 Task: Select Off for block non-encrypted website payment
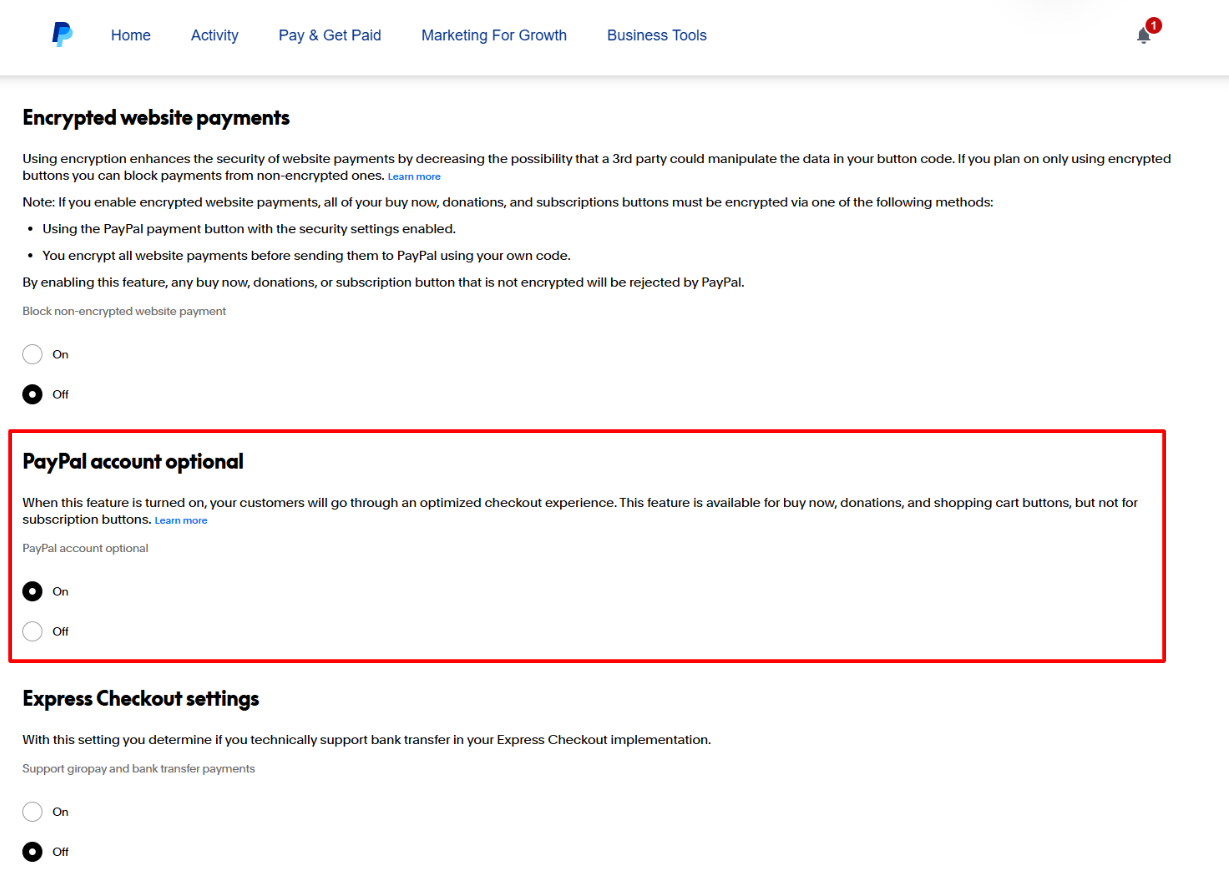tap(33, 394)
